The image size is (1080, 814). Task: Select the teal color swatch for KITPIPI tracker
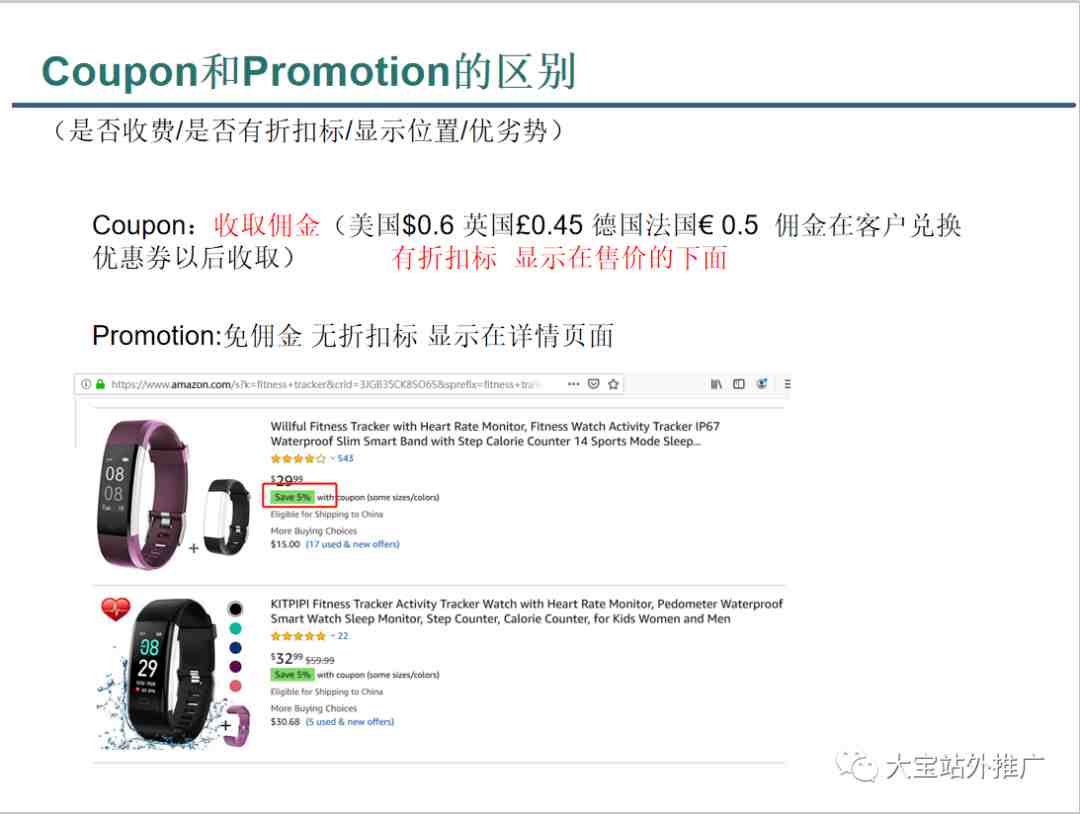click(x=235, y=628)
